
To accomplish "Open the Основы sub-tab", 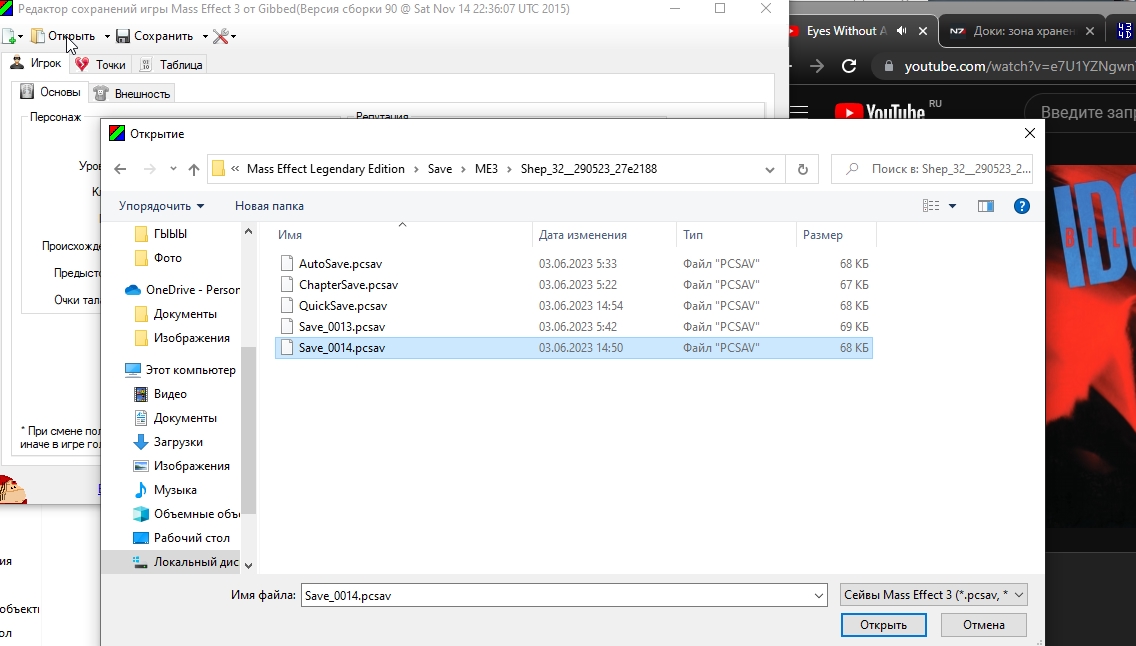I will (x=50, y=92).
